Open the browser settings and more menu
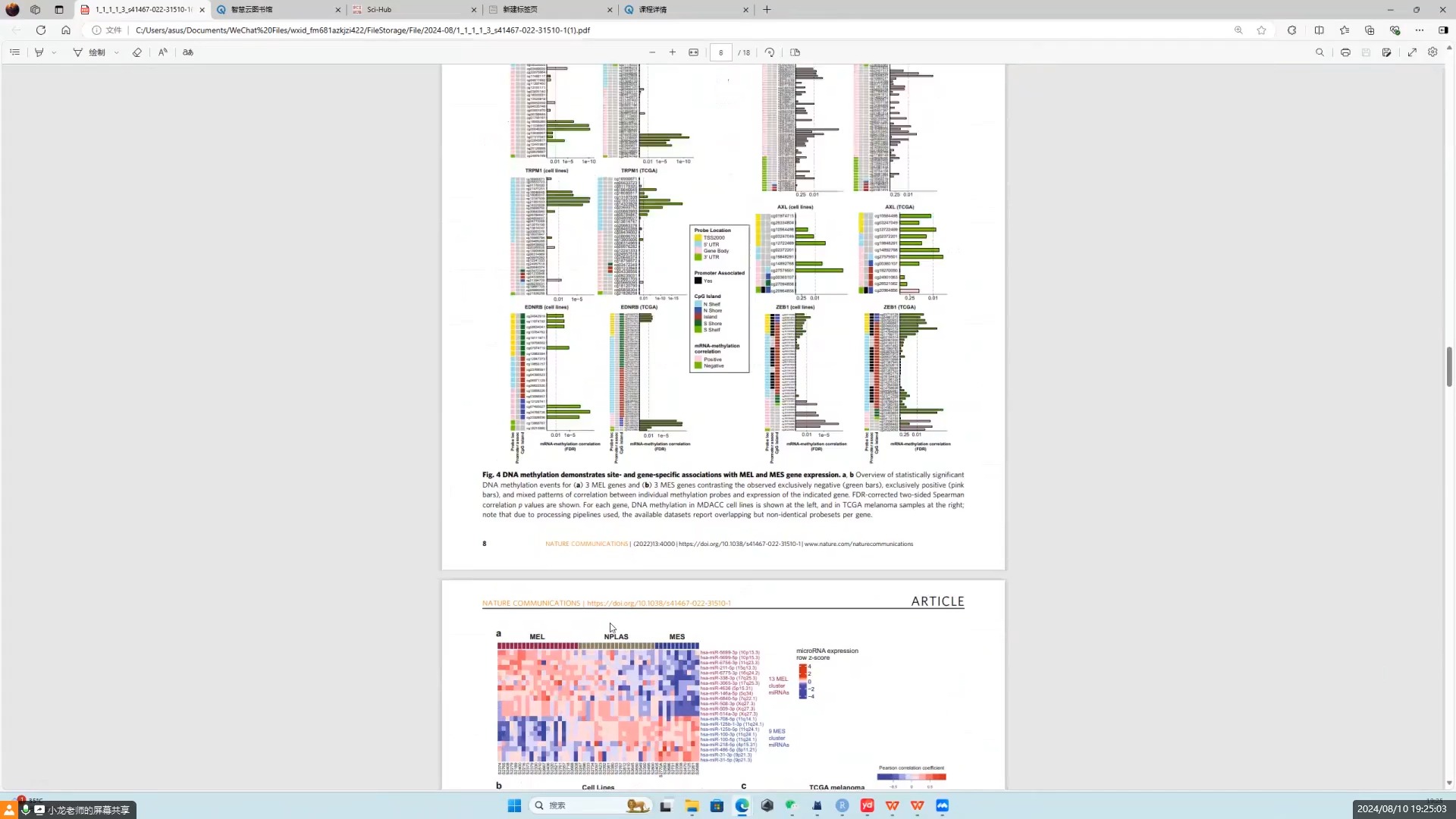This screenshot has width=1456, height=819. pos(1420,30)
